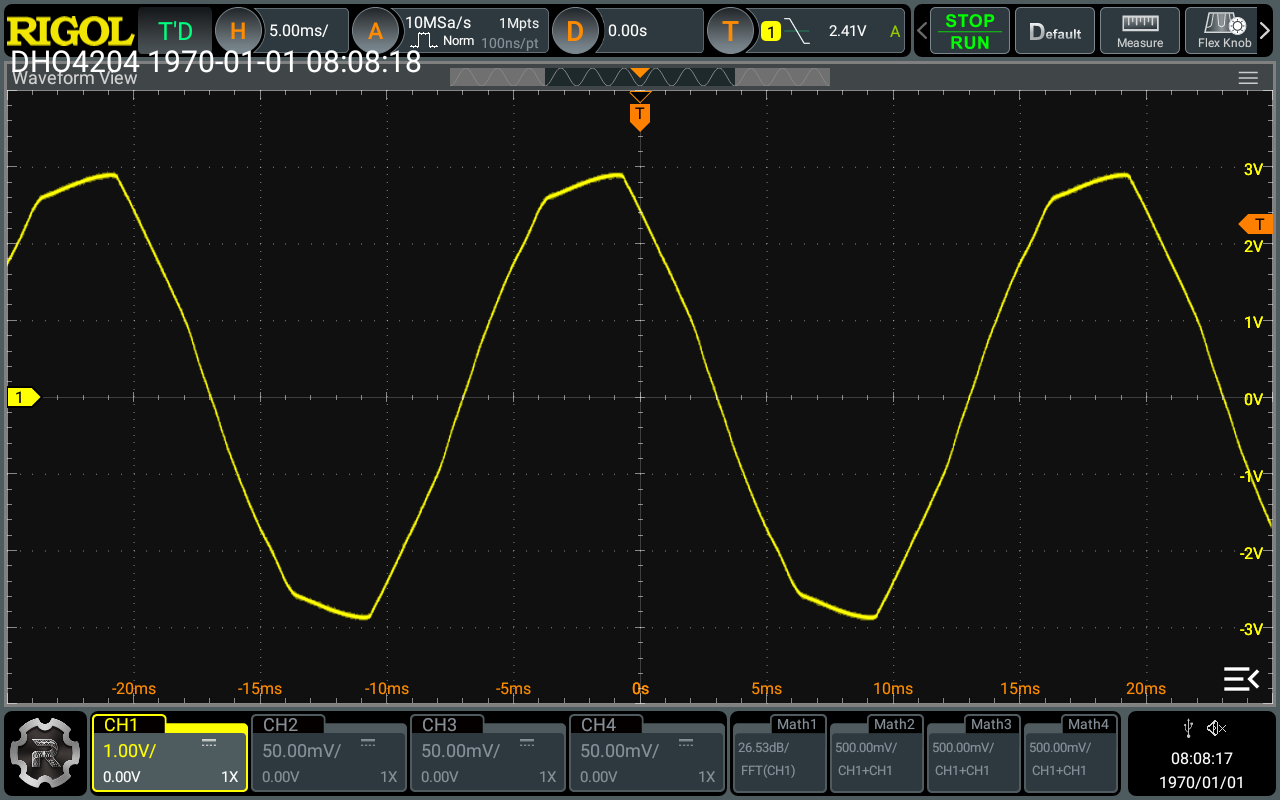The image size is (1280, 800).
Task: Click the clock showing 08:08:17
Action: click(x=1201, y=759)
